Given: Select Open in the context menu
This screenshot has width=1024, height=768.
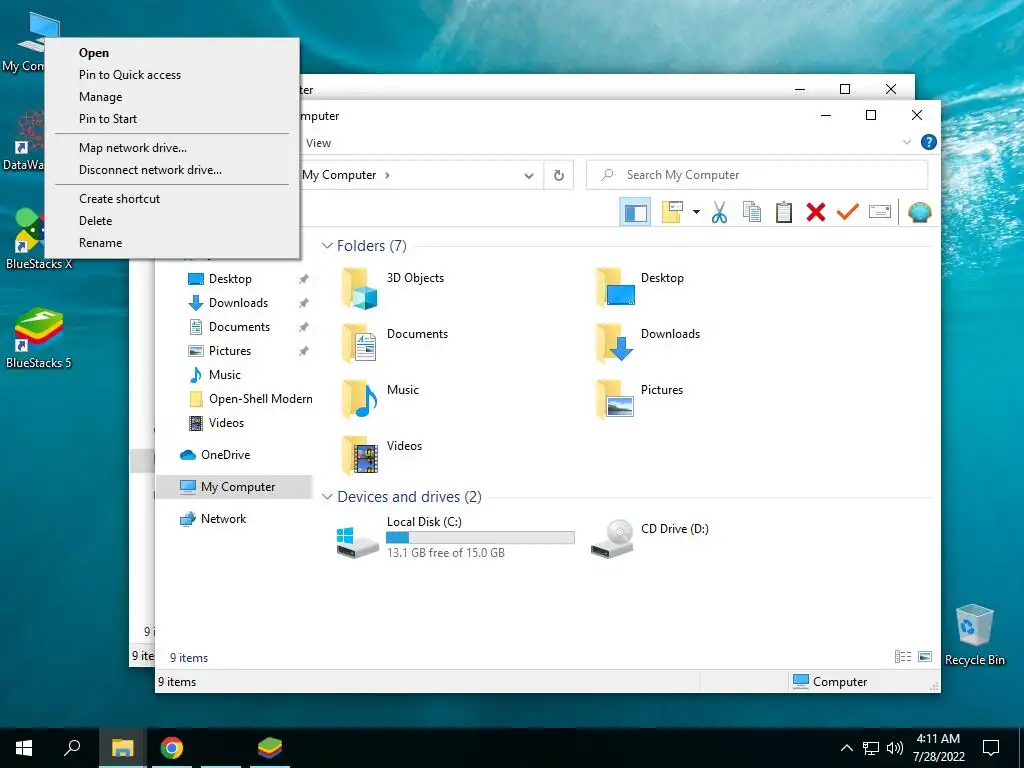Looking at the screenshot, I should (x=172, y=53).
